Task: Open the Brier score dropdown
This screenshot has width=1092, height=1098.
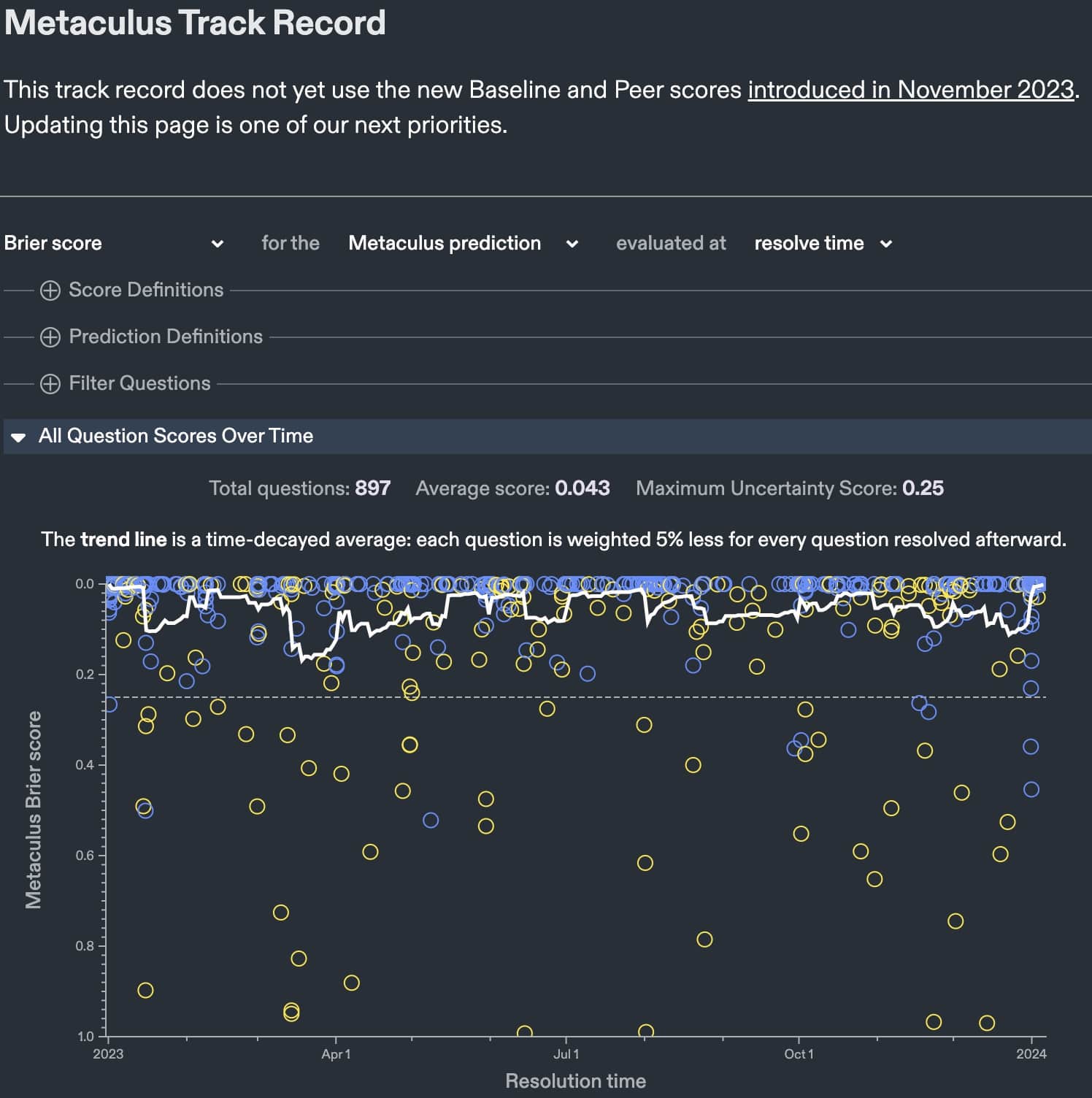Action: pyautogui.click(x=109, y=244)
